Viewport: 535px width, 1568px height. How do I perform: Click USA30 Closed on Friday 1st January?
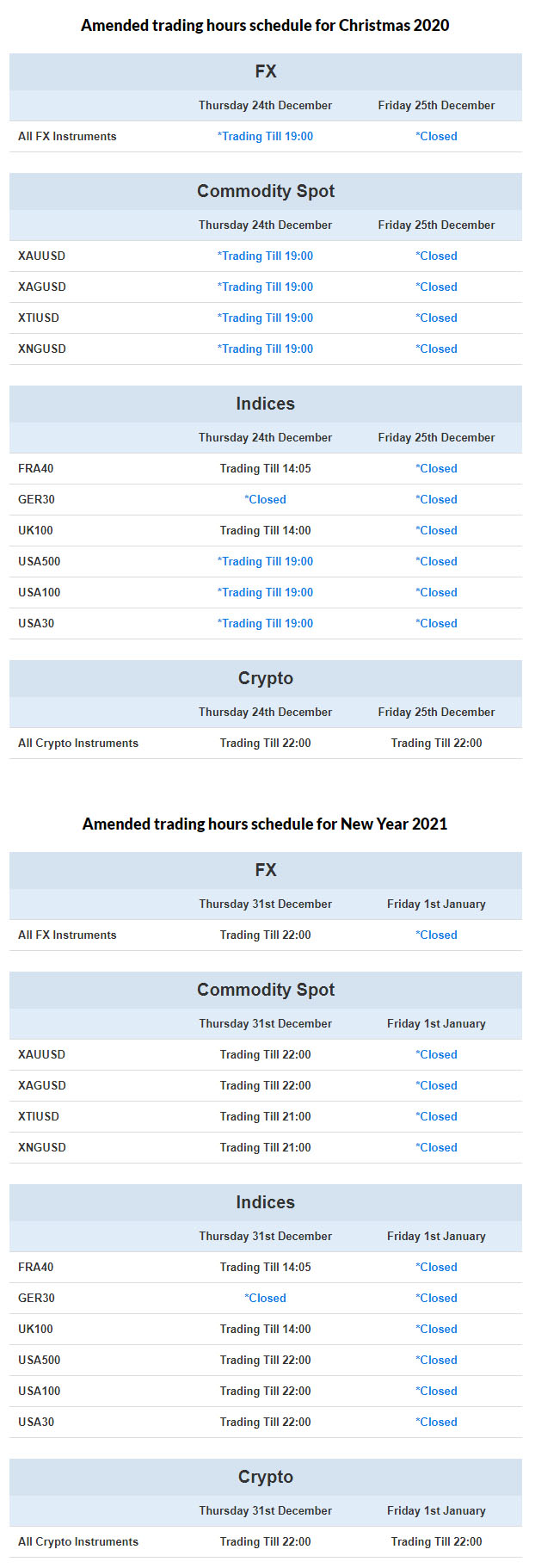tap(436, 1422)
